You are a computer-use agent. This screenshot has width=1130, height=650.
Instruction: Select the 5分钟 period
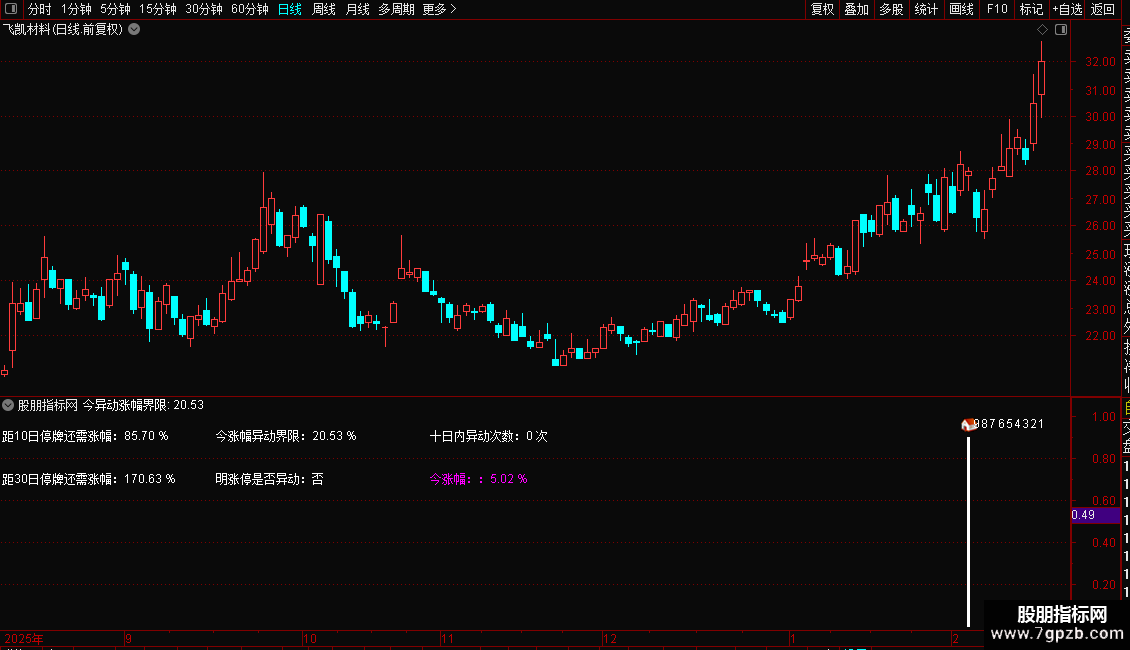coord(115,9)
